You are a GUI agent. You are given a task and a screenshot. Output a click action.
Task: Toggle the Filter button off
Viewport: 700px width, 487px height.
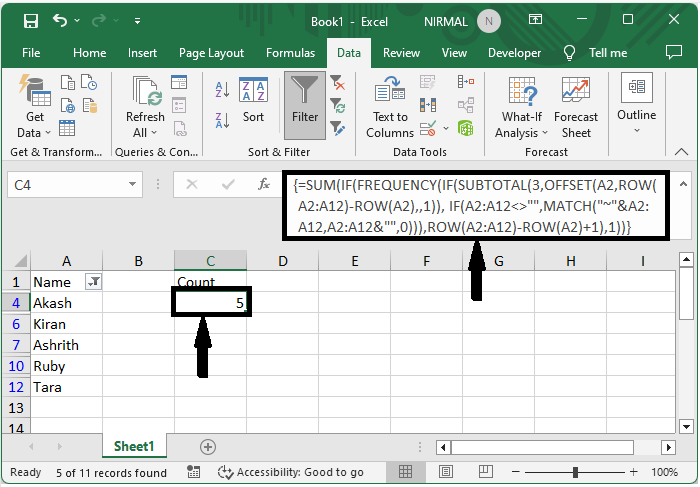[305, 105]
